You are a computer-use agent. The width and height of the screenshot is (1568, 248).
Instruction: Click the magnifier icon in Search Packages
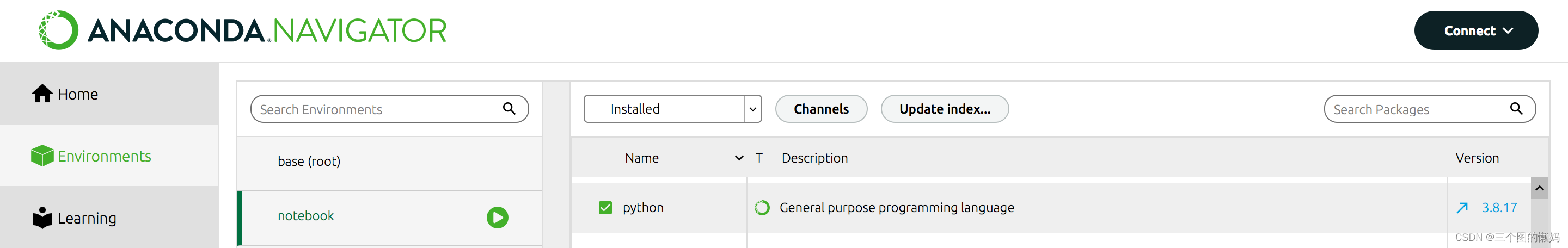pos(1516,109)
